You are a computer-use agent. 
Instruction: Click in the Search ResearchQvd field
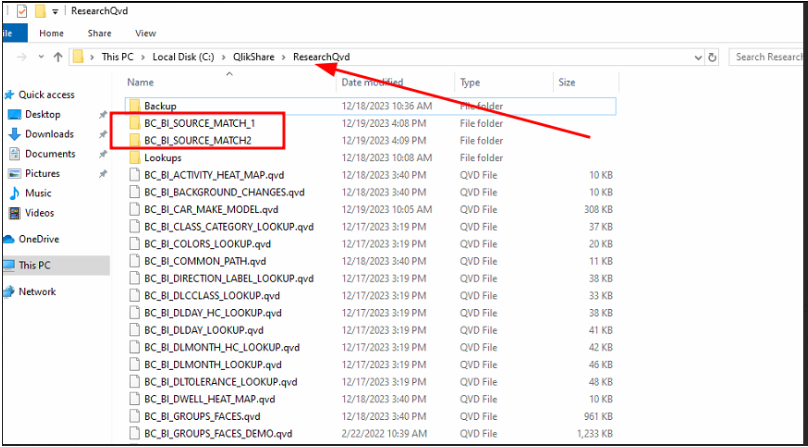(768, 57)
